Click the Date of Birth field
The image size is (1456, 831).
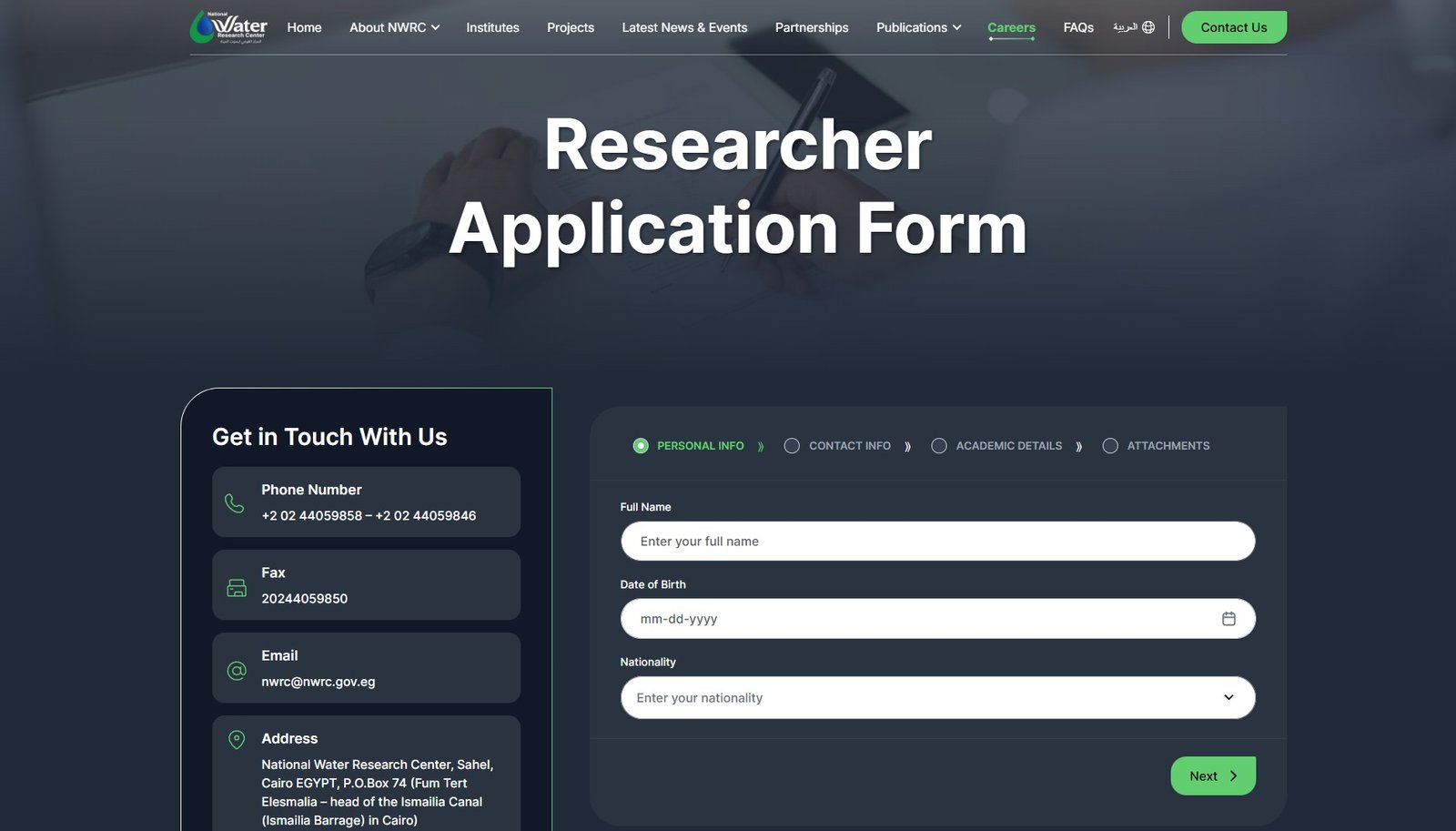point(919,619)
